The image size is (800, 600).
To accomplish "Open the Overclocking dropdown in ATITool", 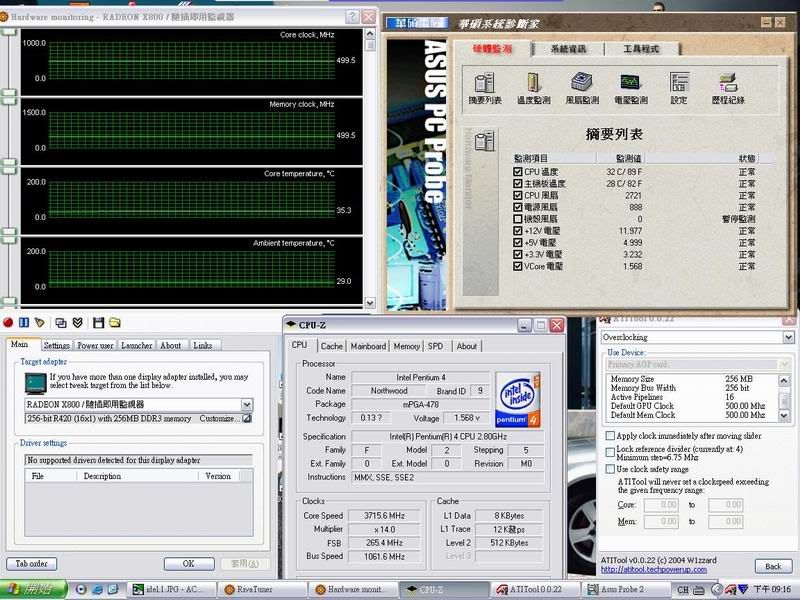I will 788,338.
